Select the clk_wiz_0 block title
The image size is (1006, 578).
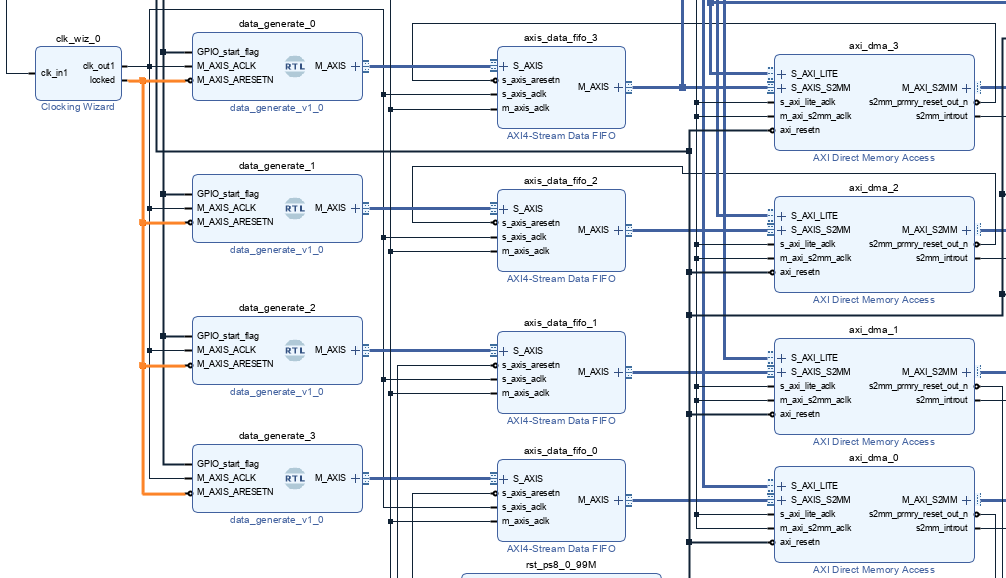[x=78, y=38]
